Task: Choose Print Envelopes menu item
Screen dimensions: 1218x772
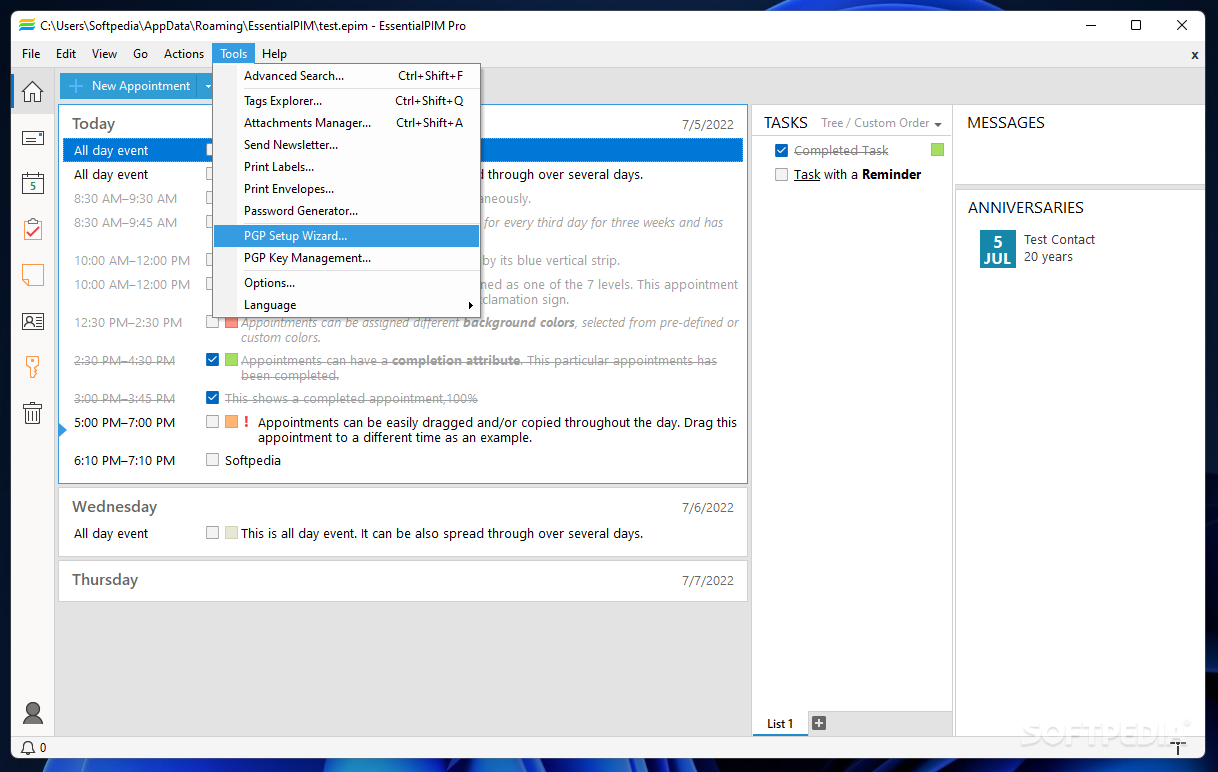Action: tap(346, 189)
